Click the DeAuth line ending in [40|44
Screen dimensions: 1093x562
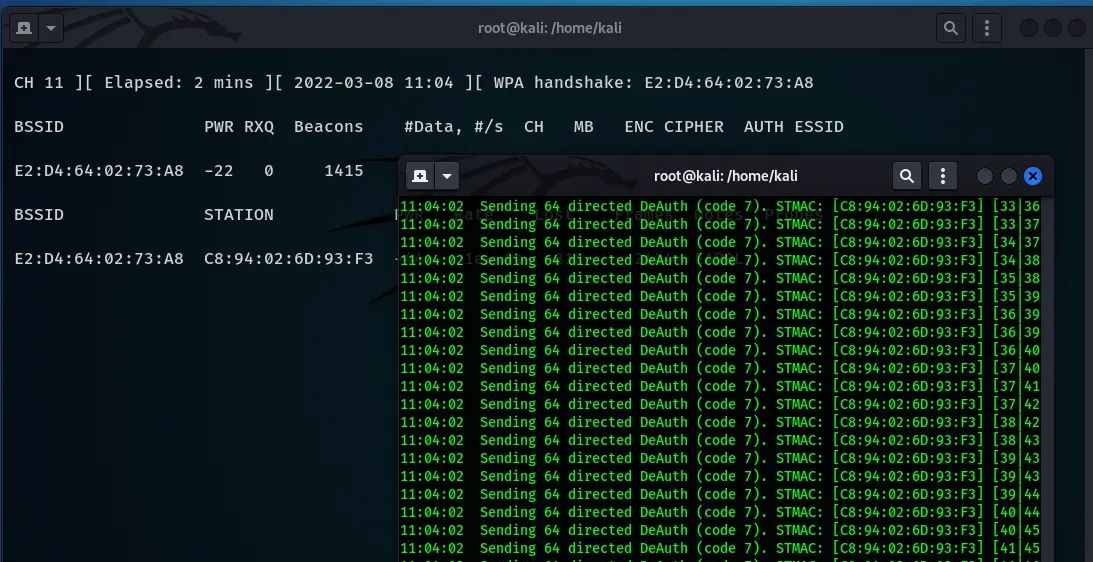coord(720,512)
